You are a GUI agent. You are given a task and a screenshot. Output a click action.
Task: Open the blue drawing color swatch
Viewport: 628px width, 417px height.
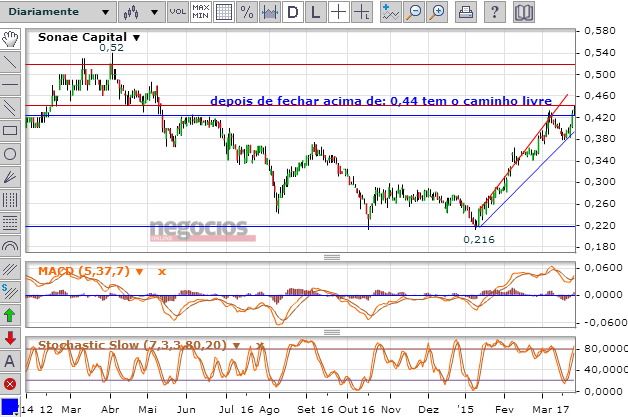[9, 407]
